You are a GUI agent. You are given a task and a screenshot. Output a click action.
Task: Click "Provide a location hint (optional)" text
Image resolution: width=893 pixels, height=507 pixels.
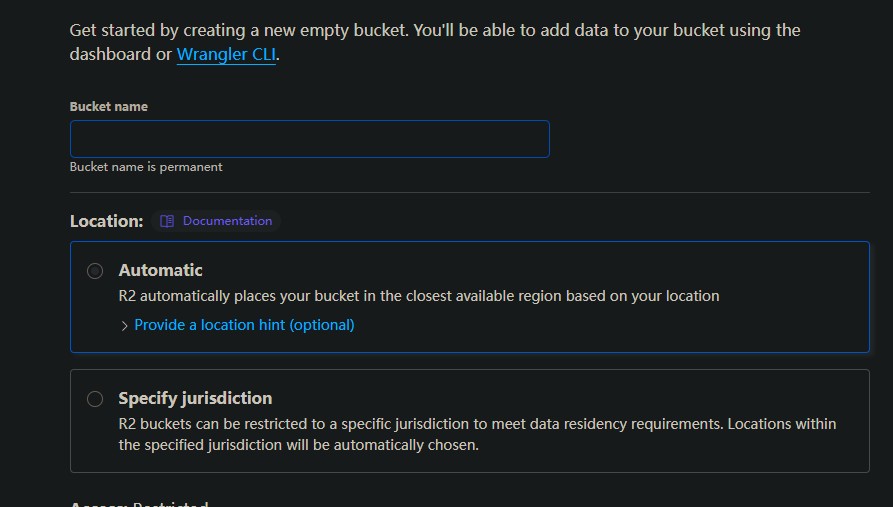pos(244,325)
